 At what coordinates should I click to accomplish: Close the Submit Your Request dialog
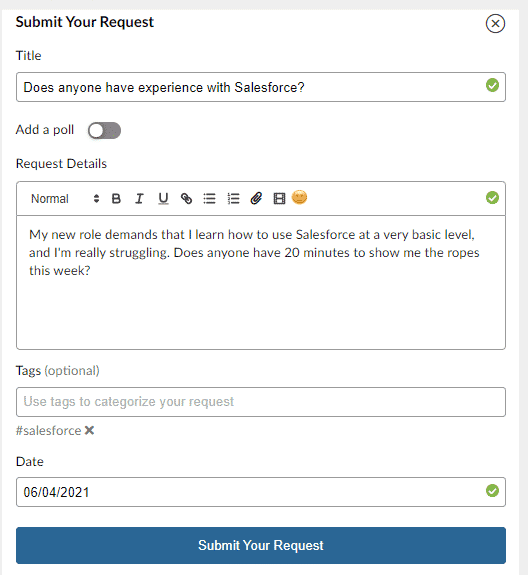(x=495, y=23)
